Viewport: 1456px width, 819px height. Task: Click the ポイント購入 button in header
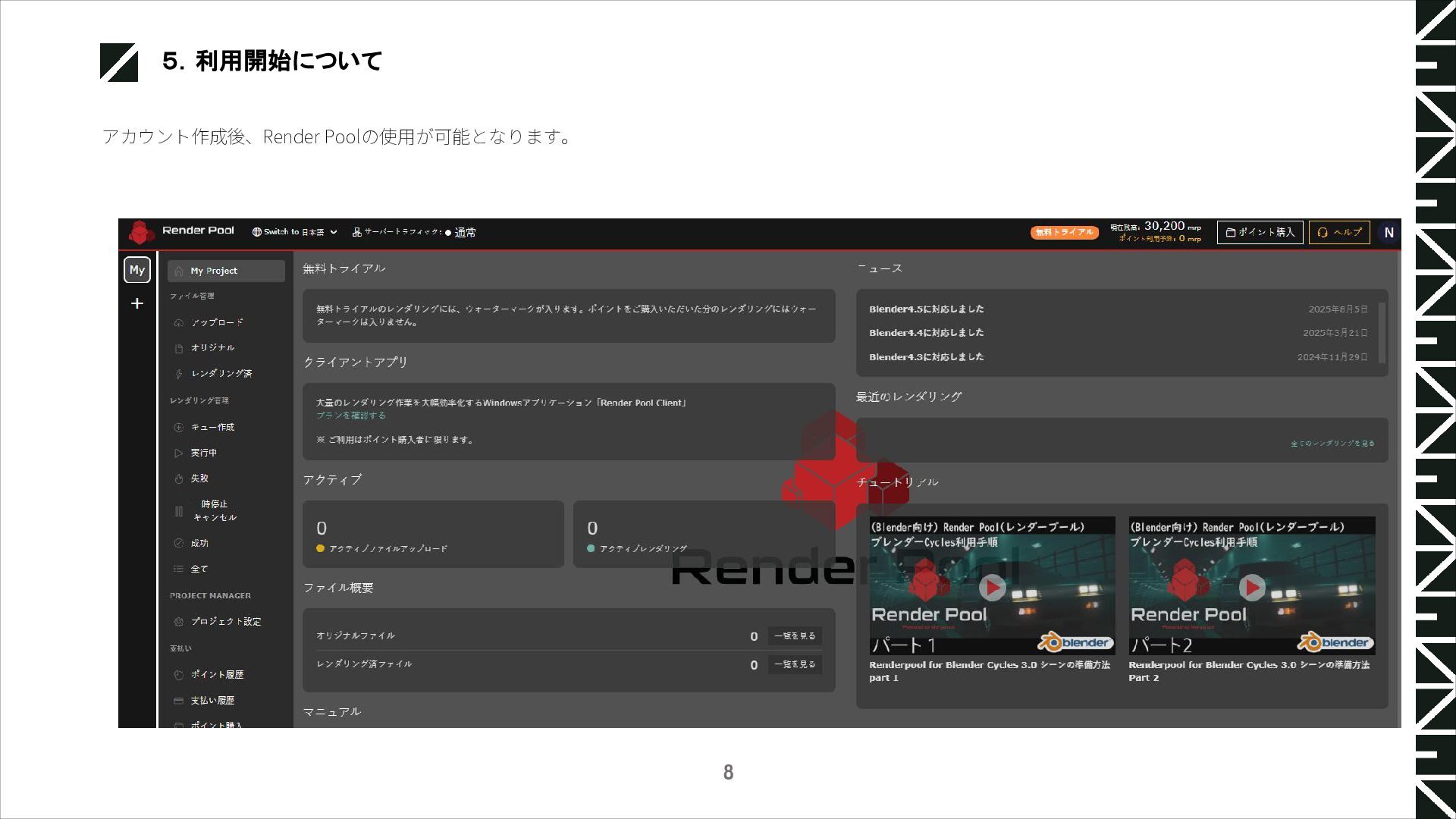point(1260,232)
